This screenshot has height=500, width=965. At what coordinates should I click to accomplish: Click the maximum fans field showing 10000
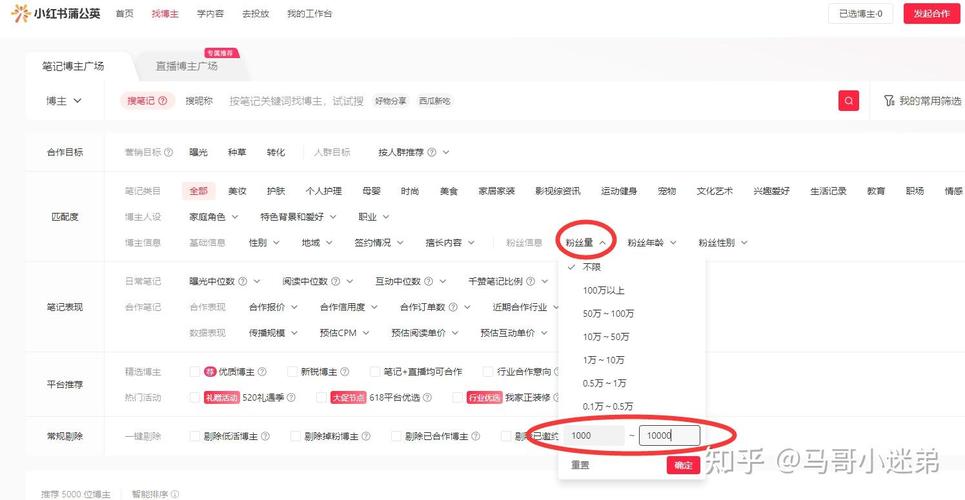click(670, 436)
